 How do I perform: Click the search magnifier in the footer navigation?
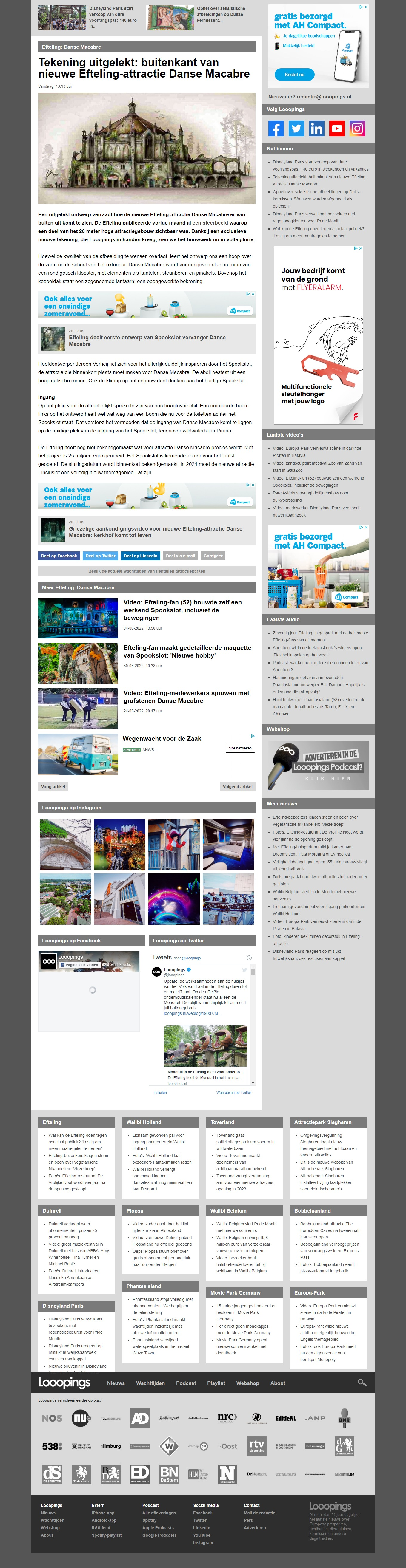point(362,1383)
